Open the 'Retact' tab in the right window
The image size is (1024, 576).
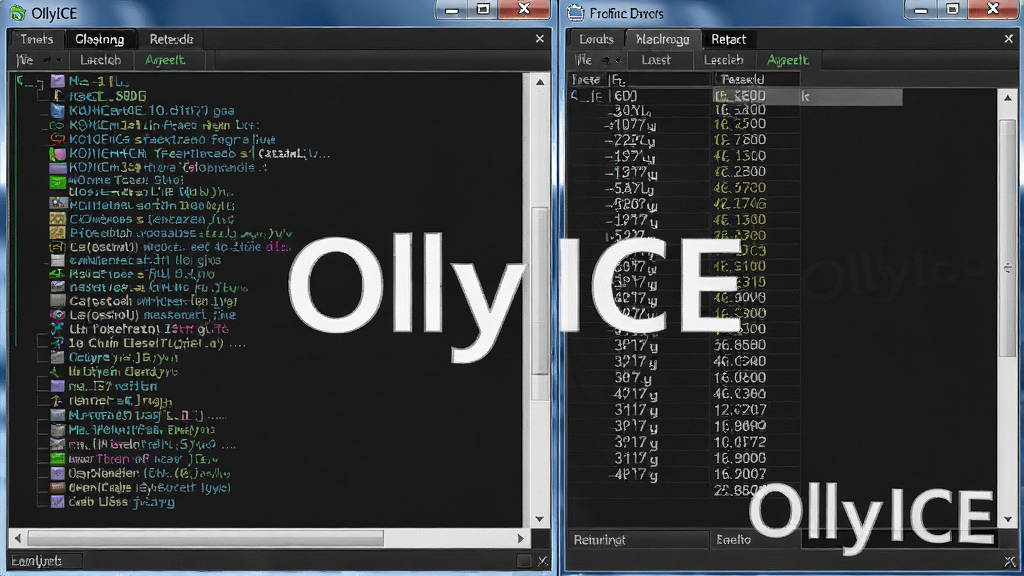pos(728,39)
